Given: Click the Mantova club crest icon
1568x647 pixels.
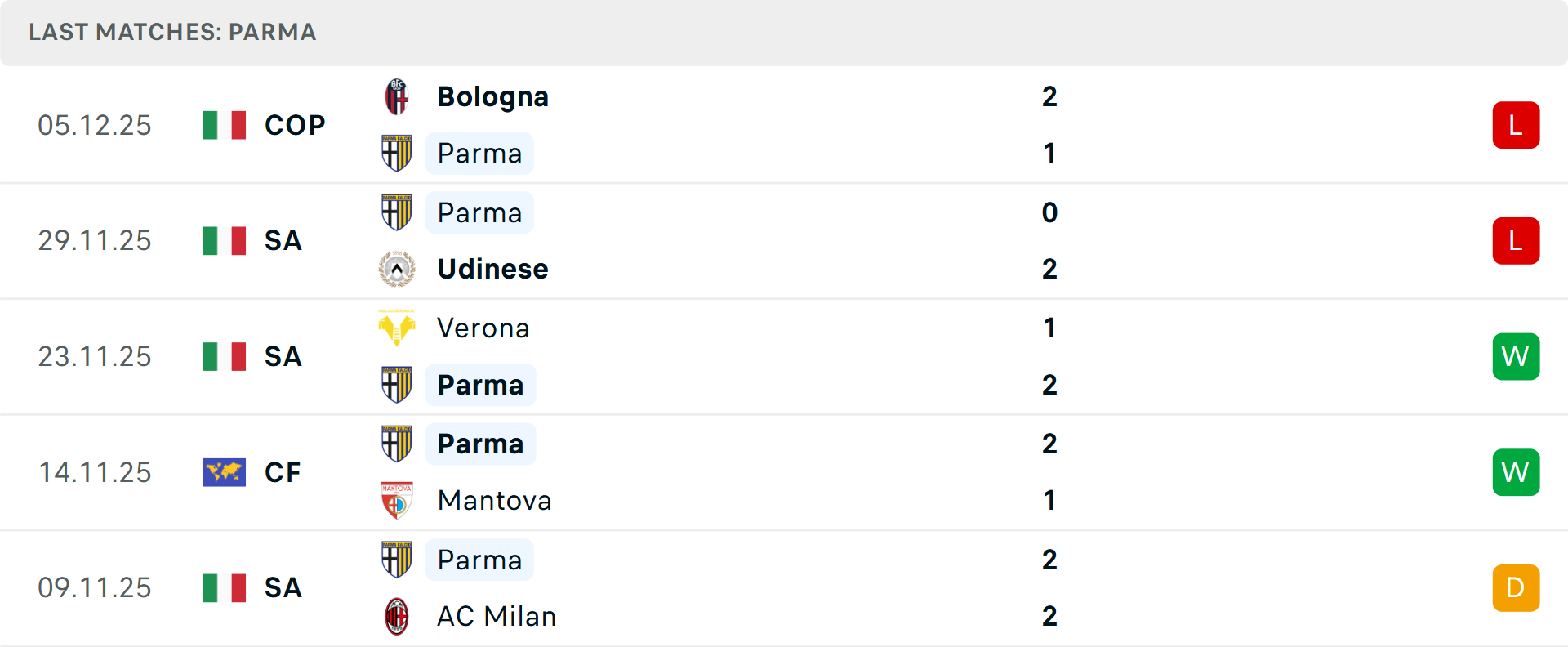Looking at the screenshot, I should click(397, 500).
